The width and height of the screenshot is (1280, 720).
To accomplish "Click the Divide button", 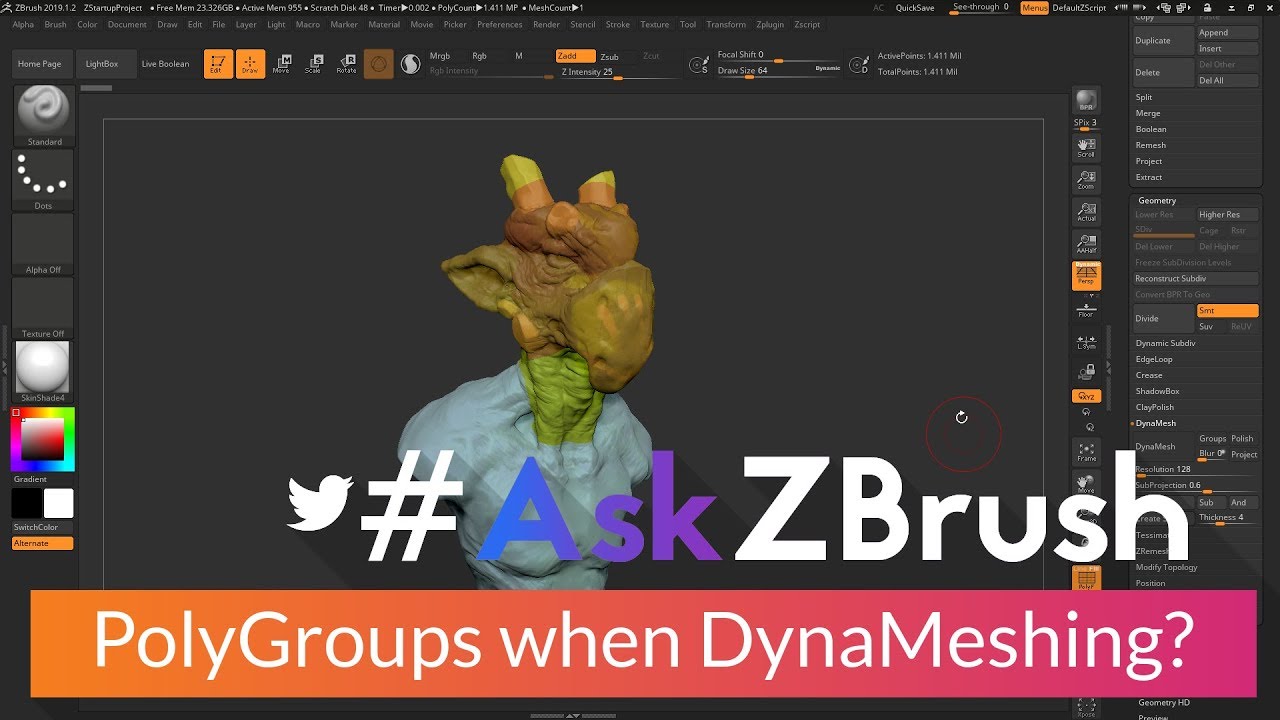I will pyautogui.click(x=1164, y=318).
